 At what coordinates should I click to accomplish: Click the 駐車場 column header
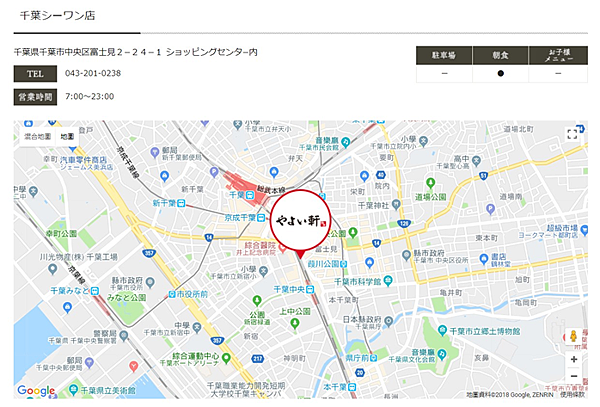444,55
